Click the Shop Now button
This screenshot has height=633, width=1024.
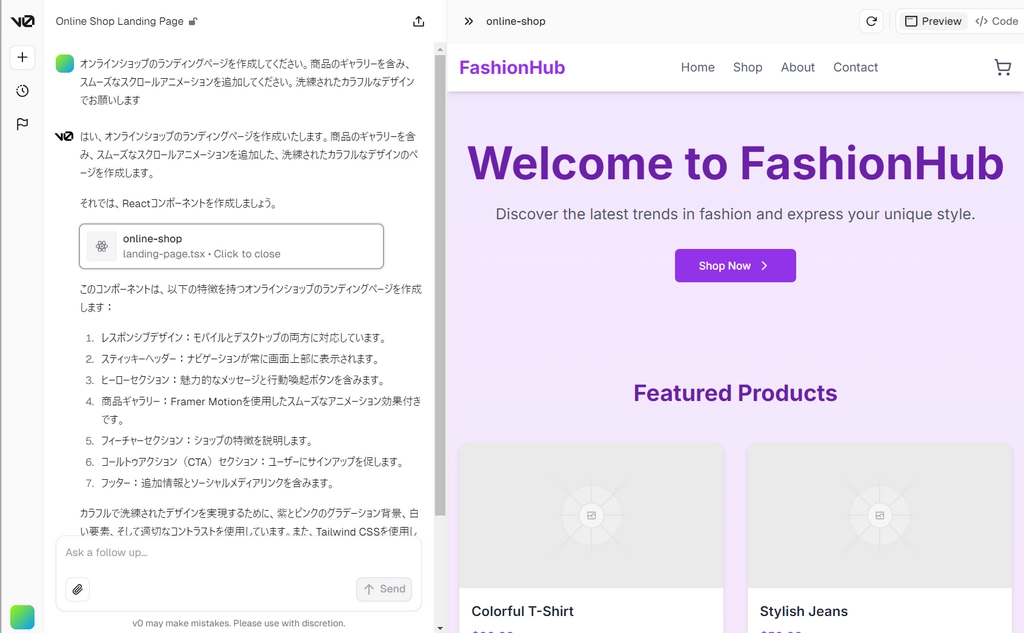coord(735,266)
